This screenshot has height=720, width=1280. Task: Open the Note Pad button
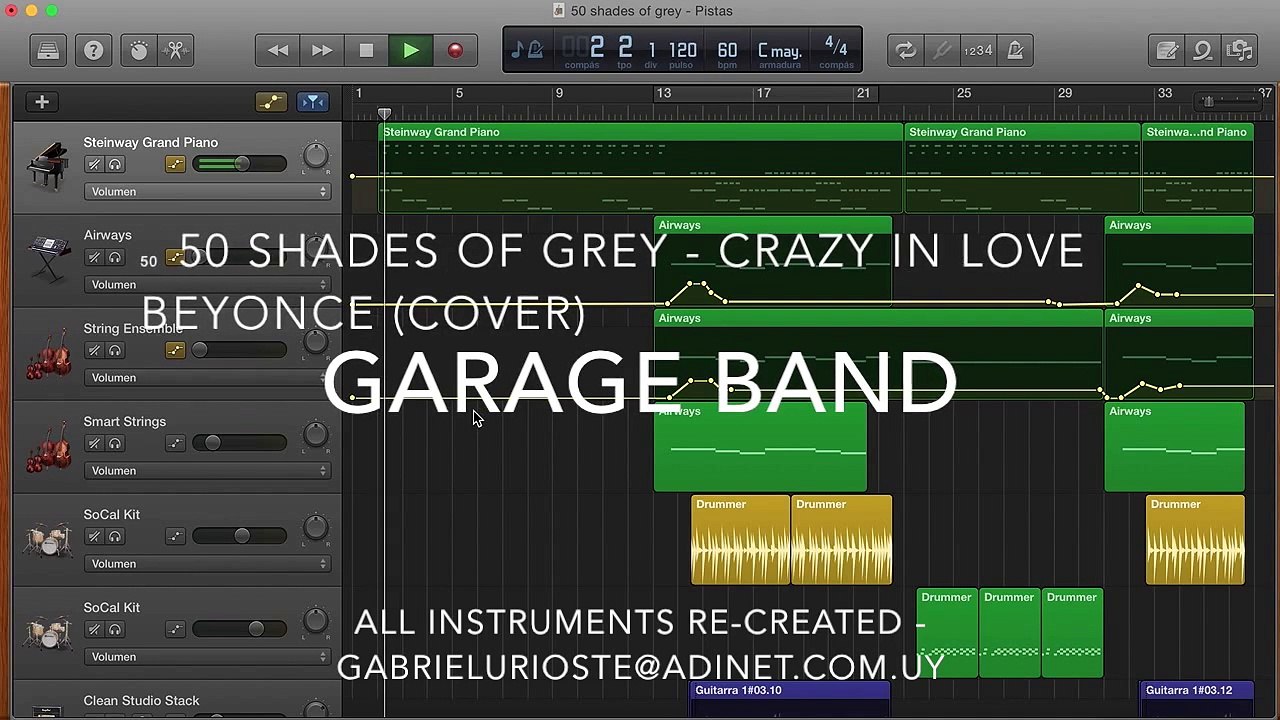point(1167,50)
